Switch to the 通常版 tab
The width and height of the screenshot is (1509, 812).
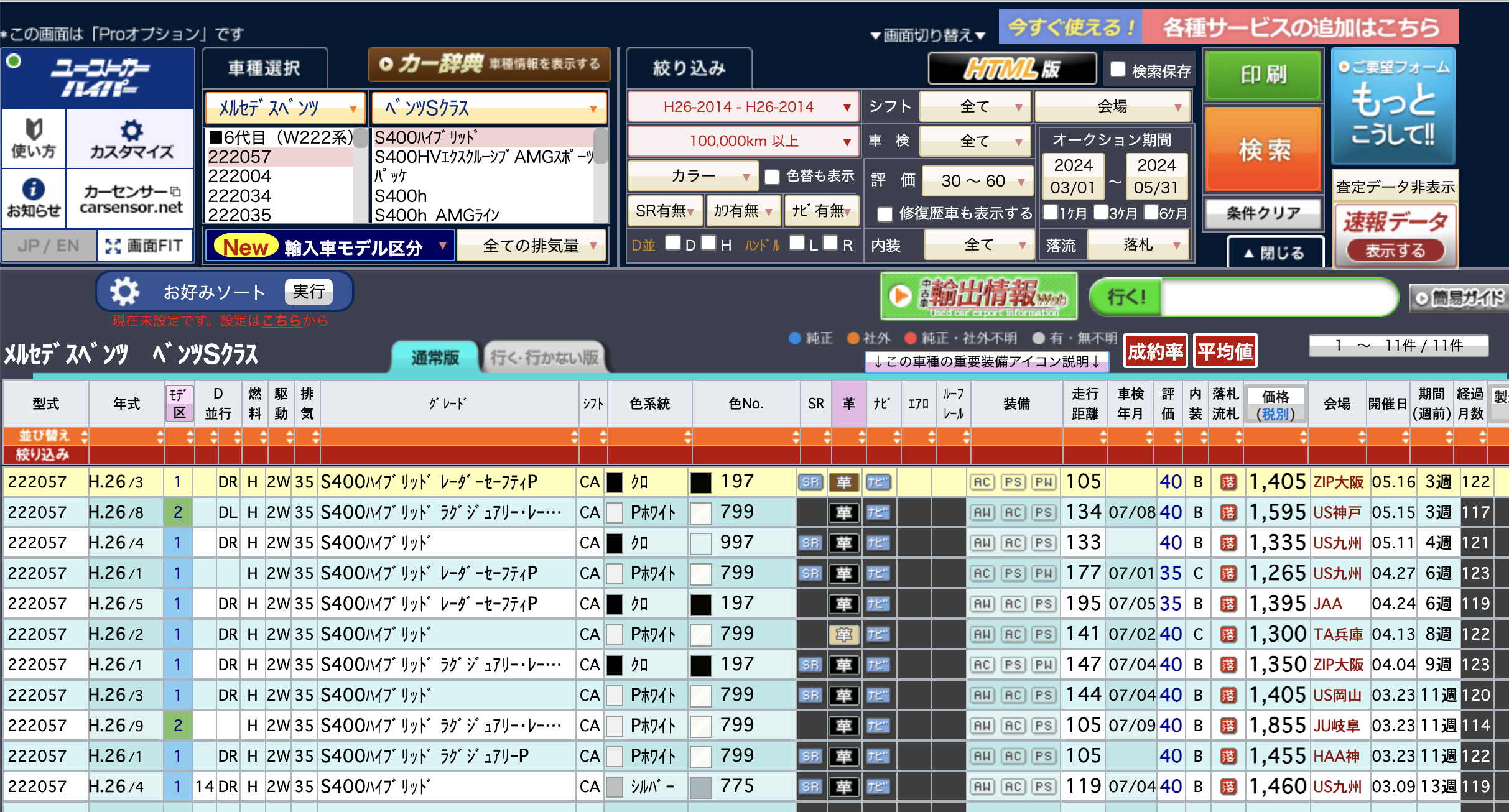(435, 358)
